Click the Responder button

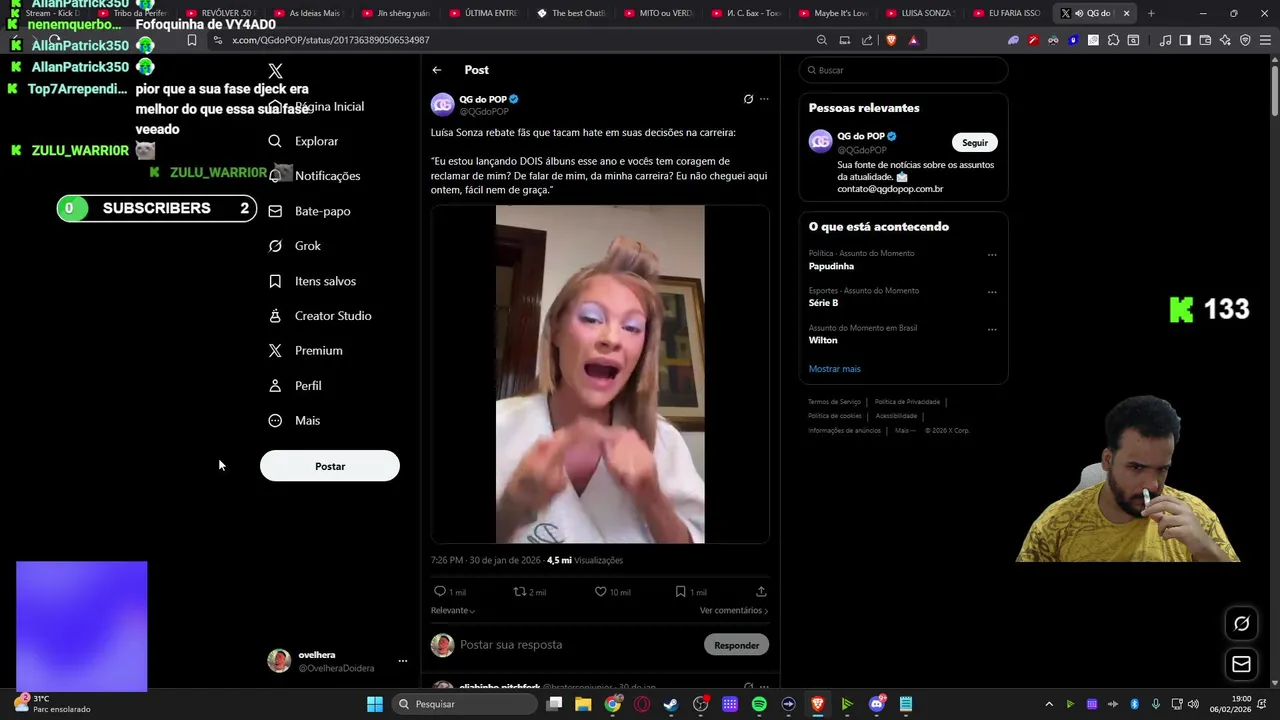coord(737,645)
